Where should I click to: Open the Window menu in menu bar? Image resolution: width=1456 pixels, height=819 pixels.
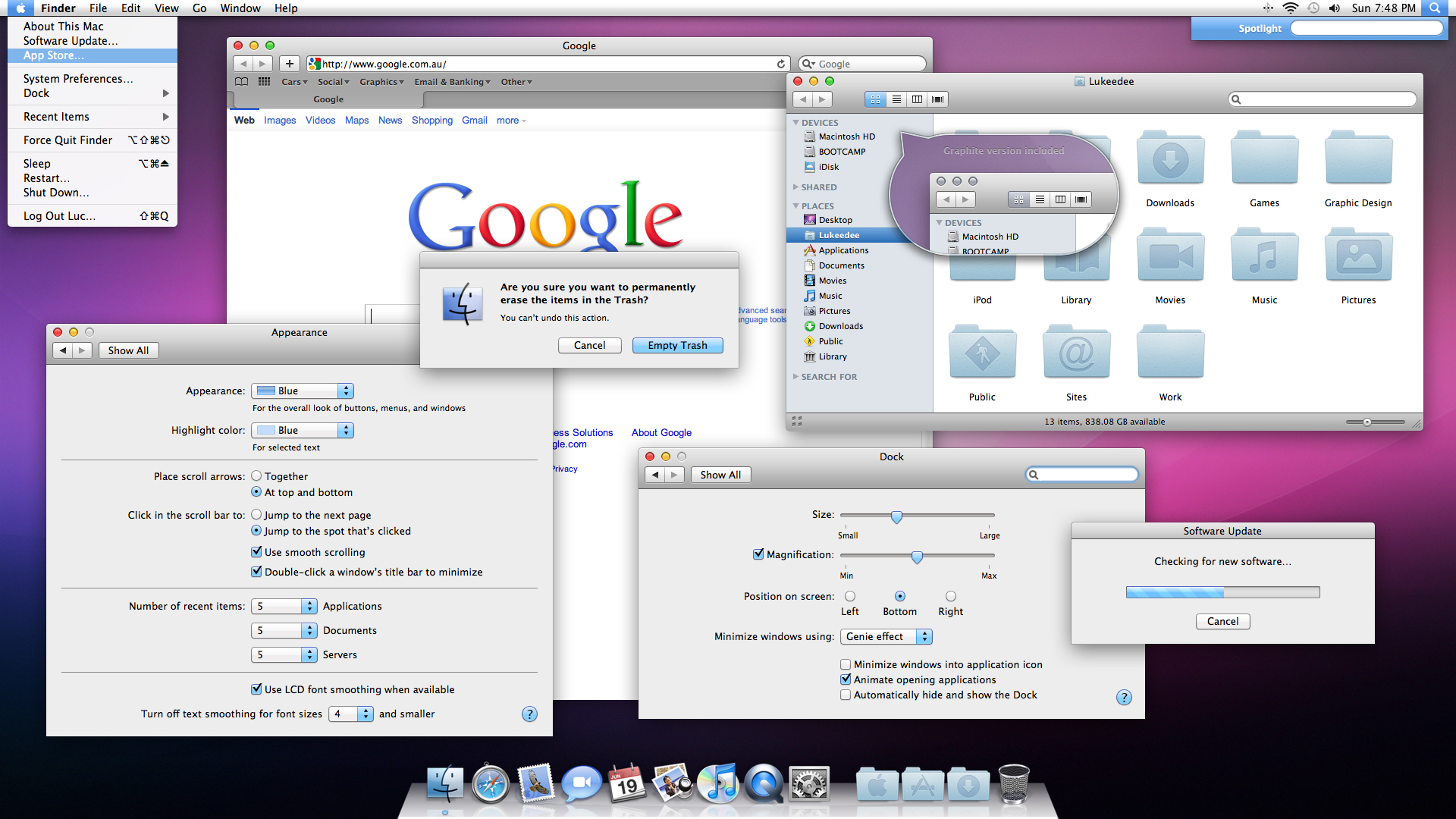240,8
